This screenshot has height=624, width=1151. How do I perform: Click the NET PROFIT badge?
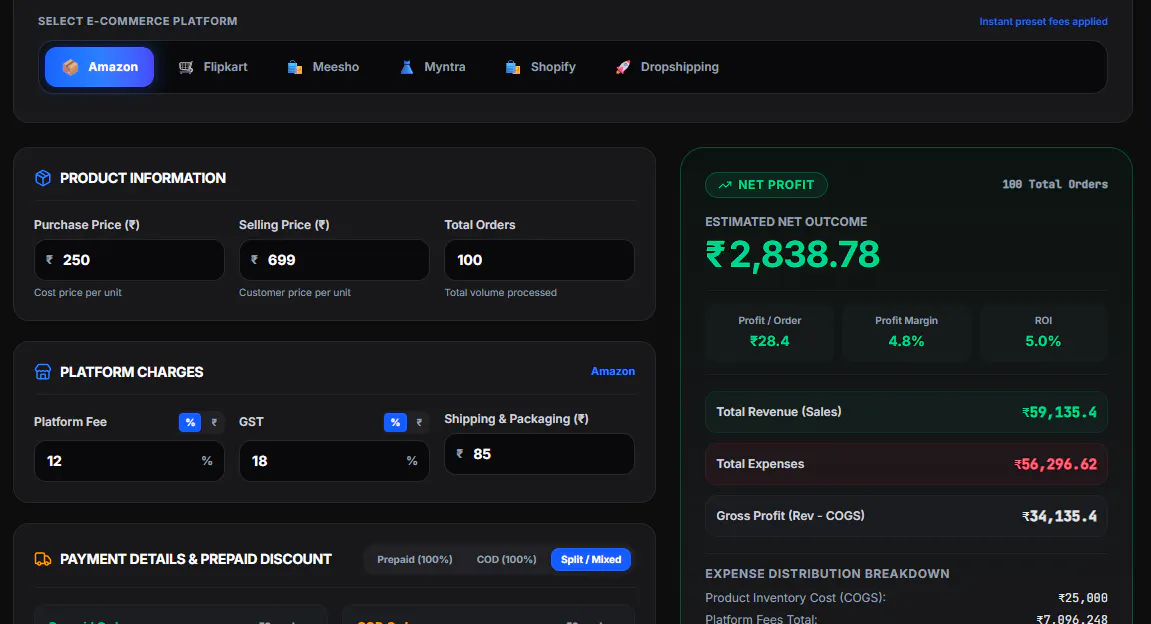(x=766, y=185)
